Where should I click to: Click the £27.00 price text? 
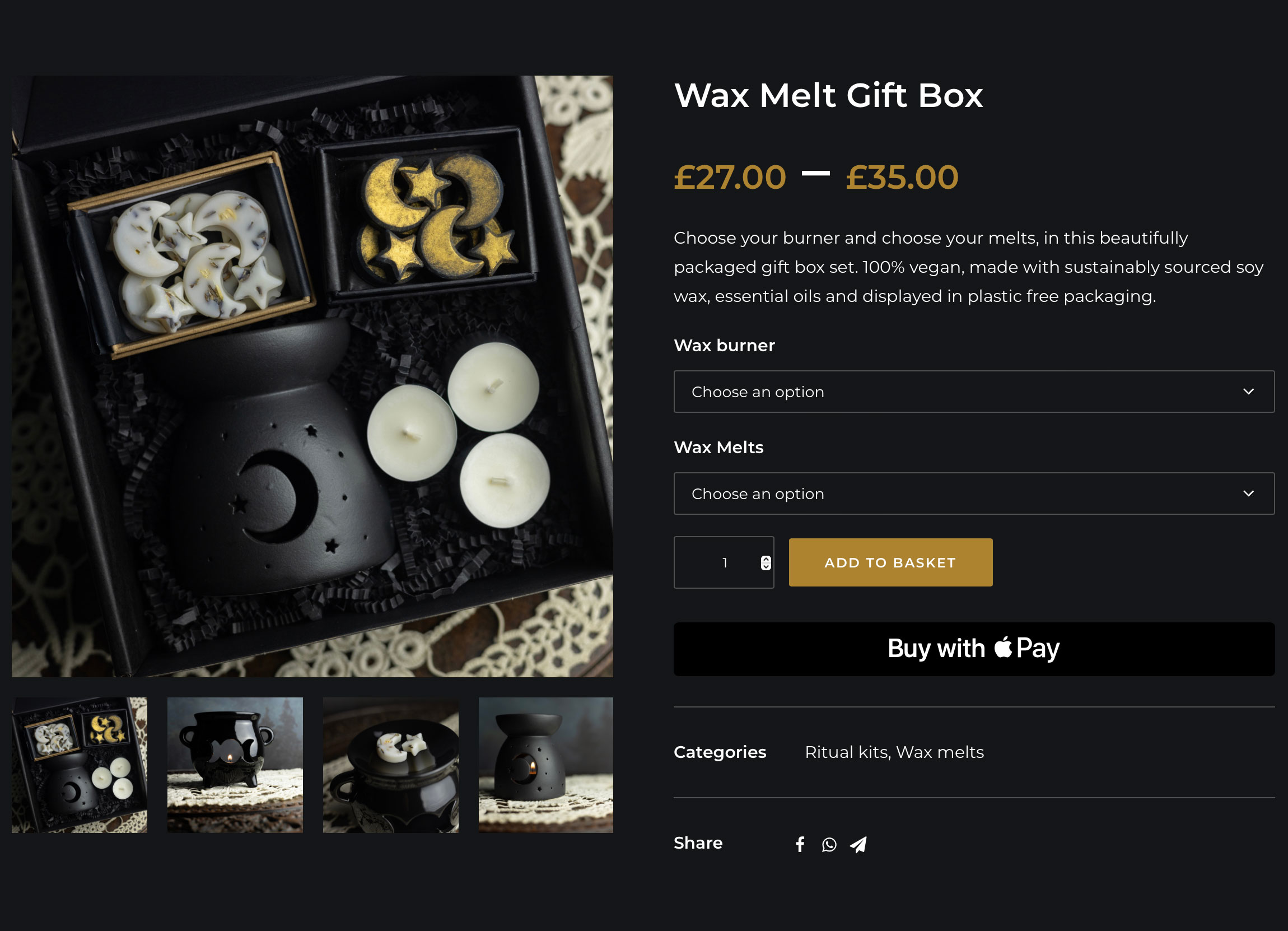[x=730, y=176]
